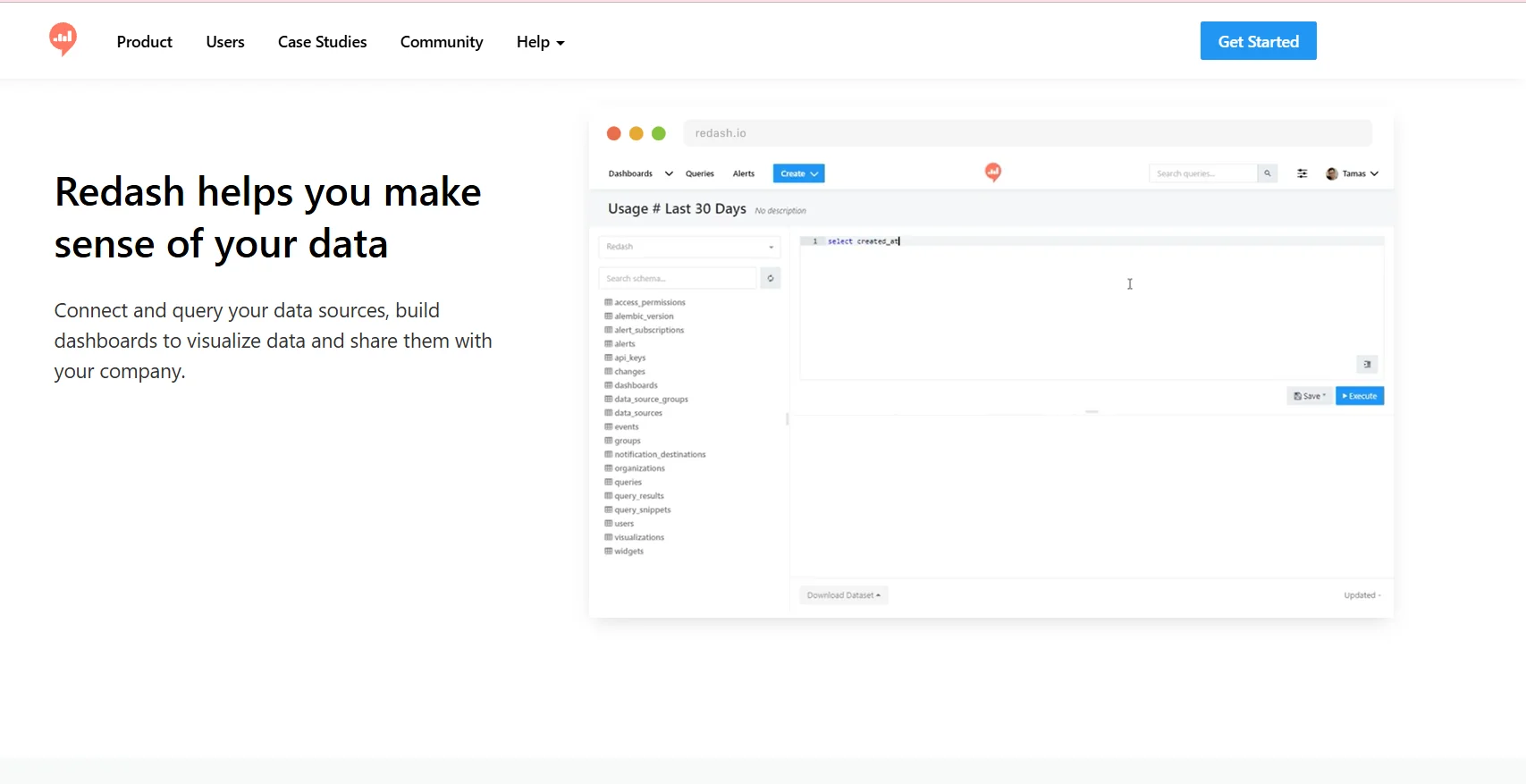Open the Redash data source dropdown
The height and width of the screenshot is (784, 1526).
(x=689, y=247)
